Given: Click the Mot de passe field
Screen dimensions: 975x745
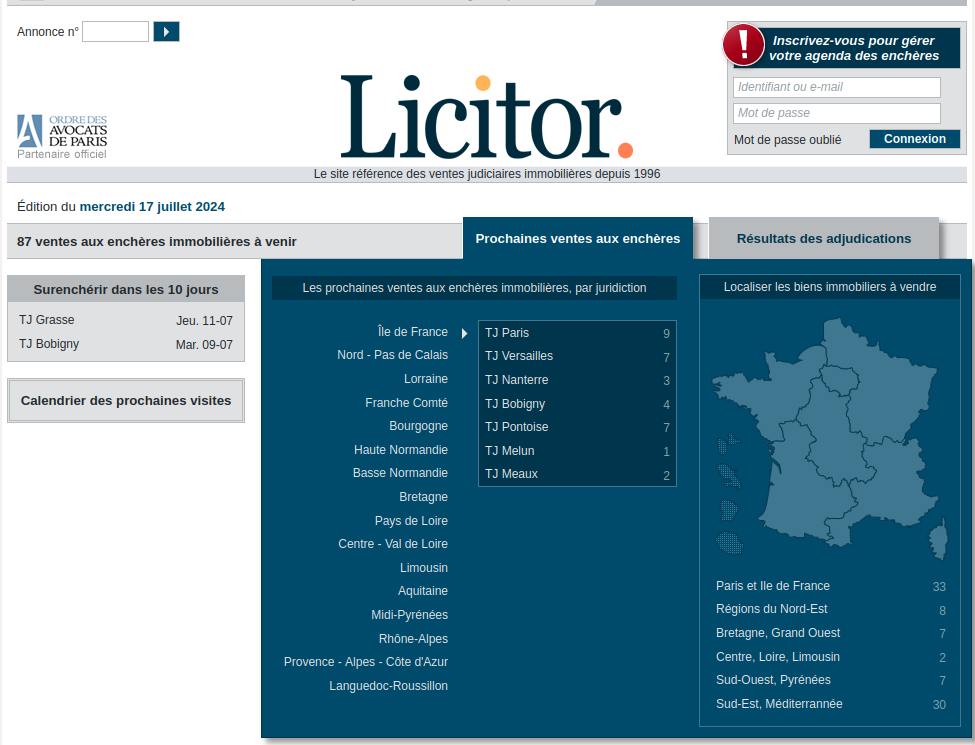Looking at the screenshot, I should [x=836, y=113].
